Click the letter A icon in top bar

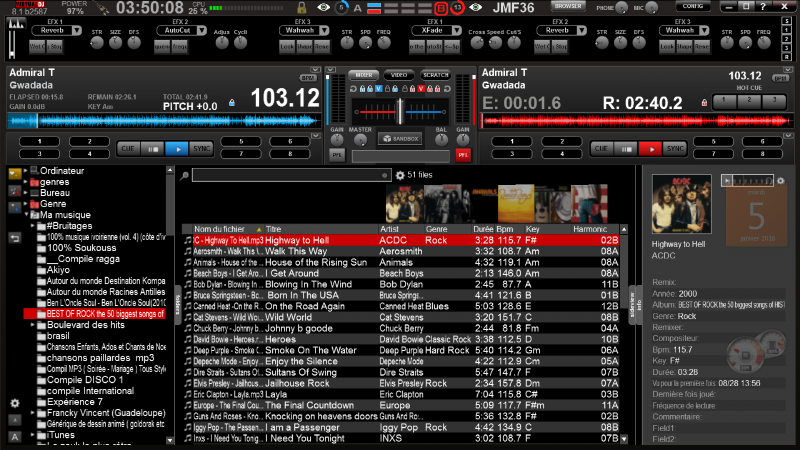[358, 8]
